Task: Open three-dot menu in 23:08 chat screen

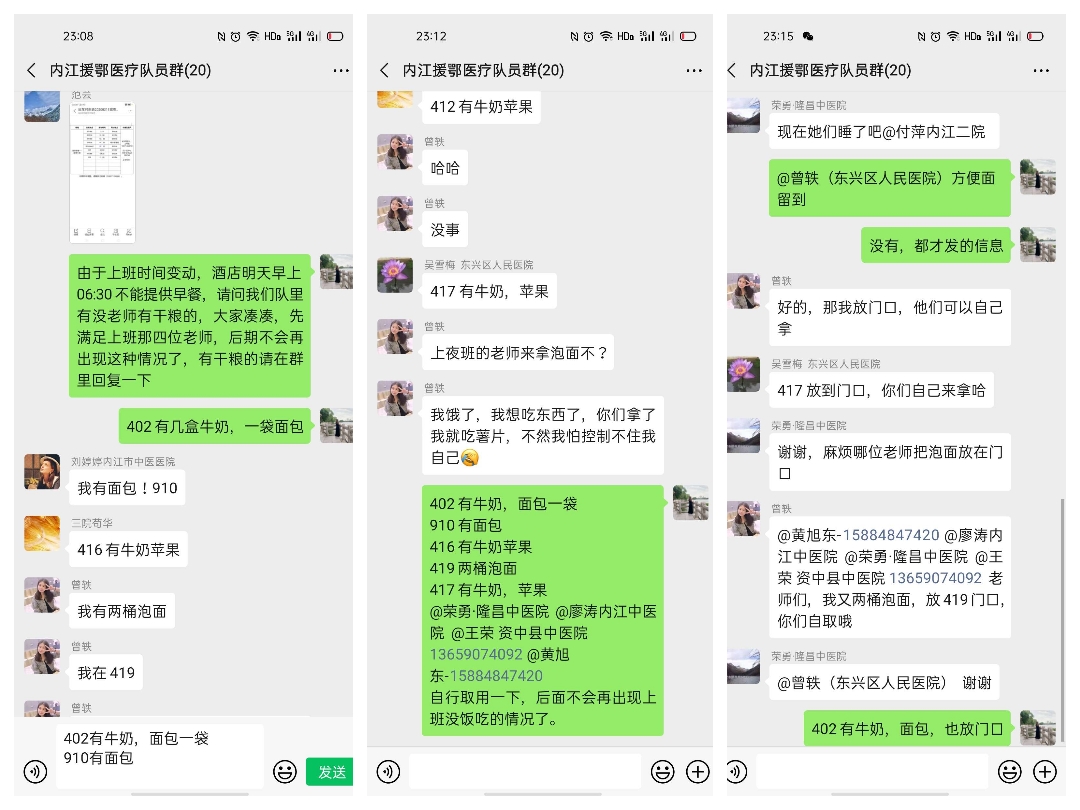Action: [341, 70]
